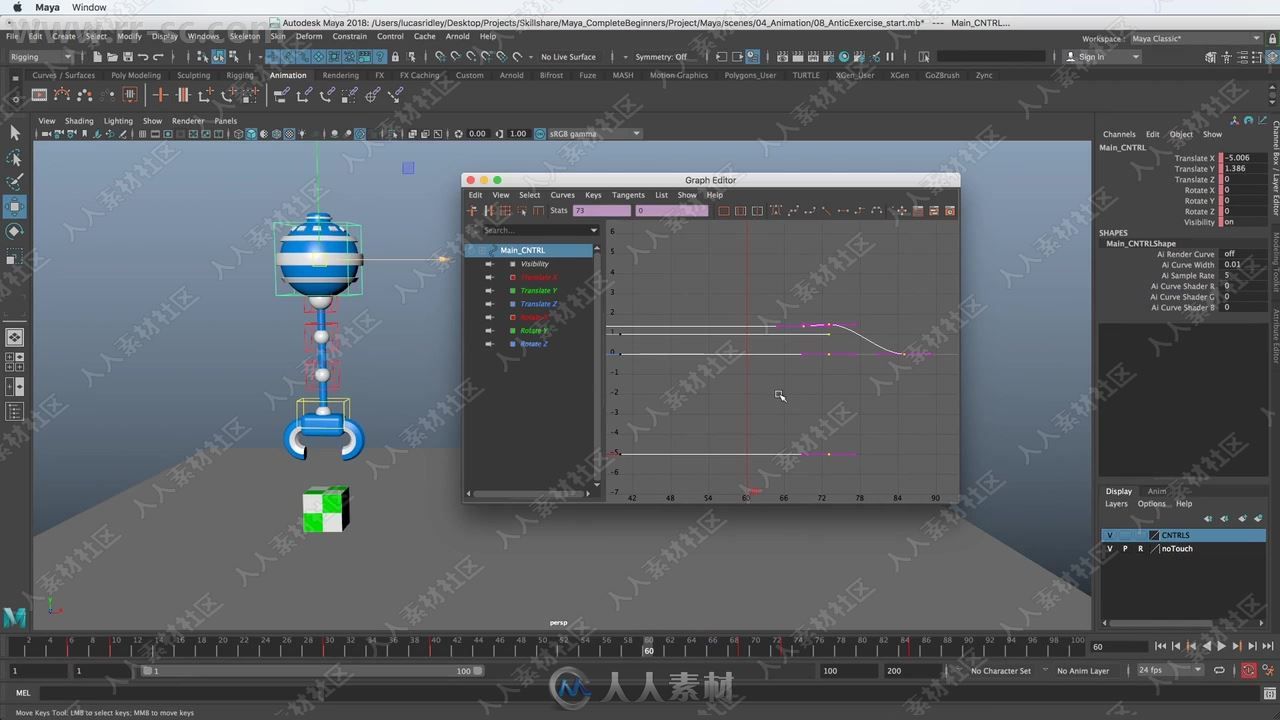1280x720 pixels.
Task: Switch to the Rigging shelf tab
Action: click(240, 75)
